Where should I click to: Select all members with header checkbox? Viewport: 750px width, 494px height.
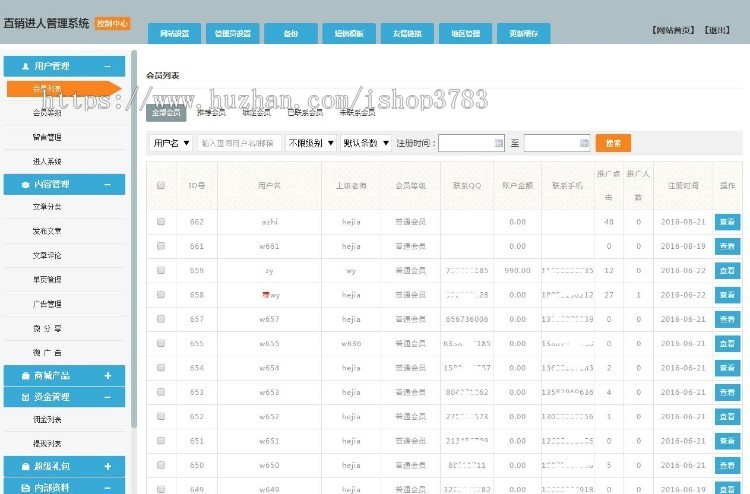click(161, 186)
